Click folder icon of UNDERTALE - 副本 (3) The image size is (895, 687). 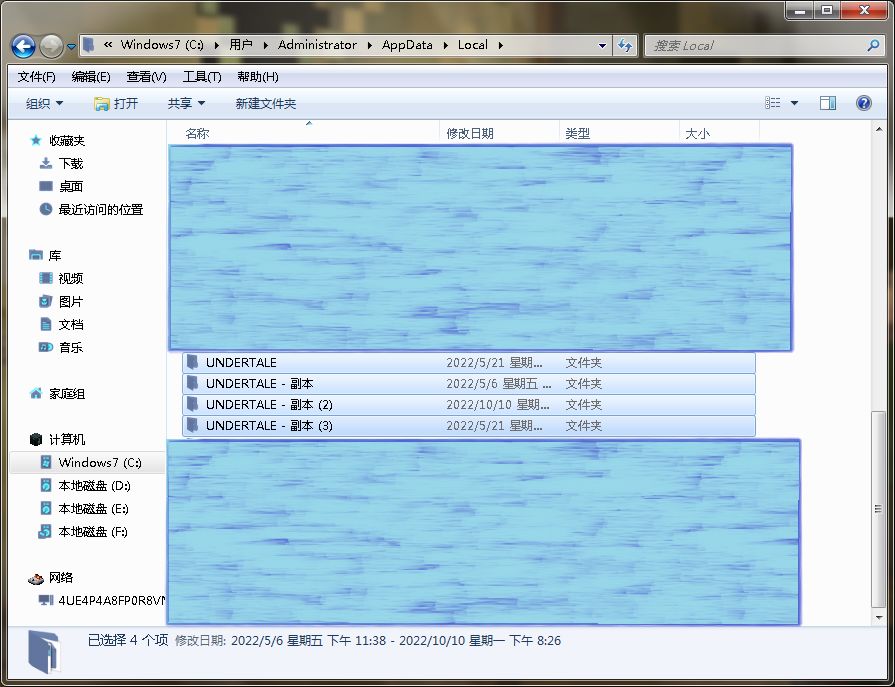click(193, 425)
